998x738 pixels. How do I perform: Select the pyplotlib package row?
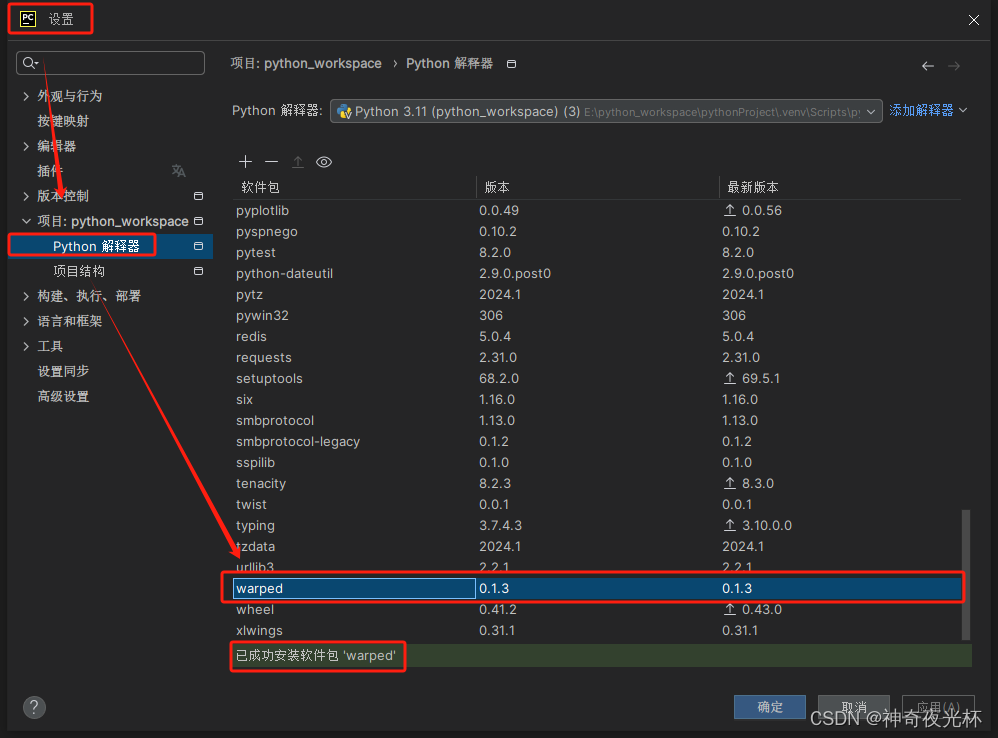pyautogui.click(x=597, y=210)
